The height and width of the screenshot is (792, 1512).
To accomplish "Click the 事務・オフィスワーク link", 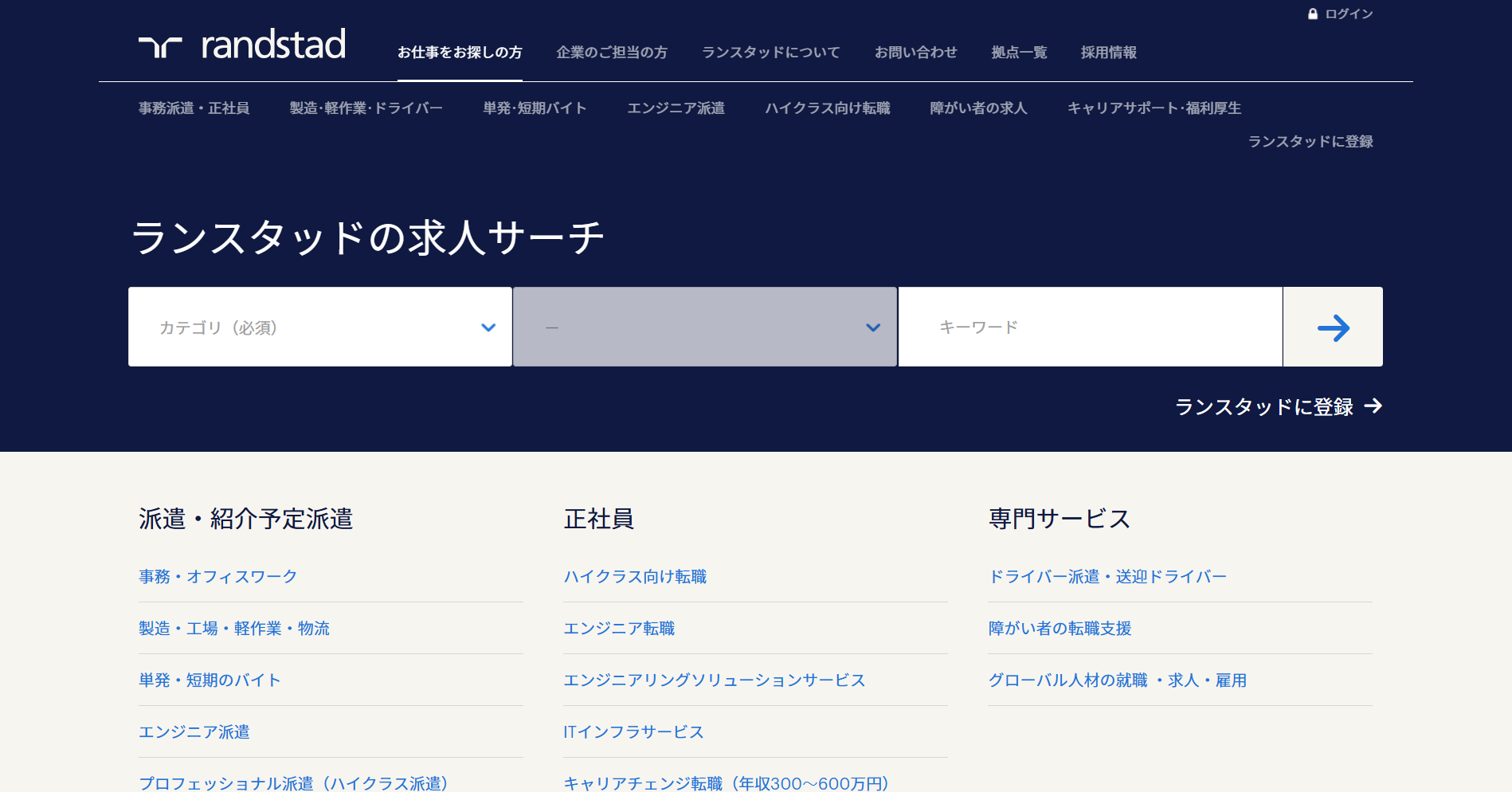I will click(x=218, y=576).
